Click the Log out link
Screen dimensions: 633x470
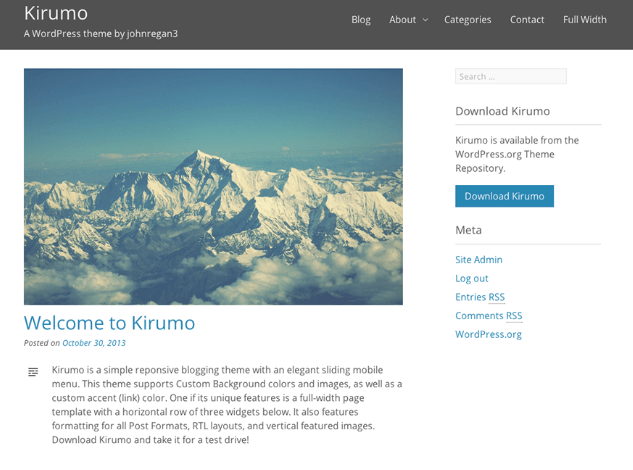(x=472, y=279)
